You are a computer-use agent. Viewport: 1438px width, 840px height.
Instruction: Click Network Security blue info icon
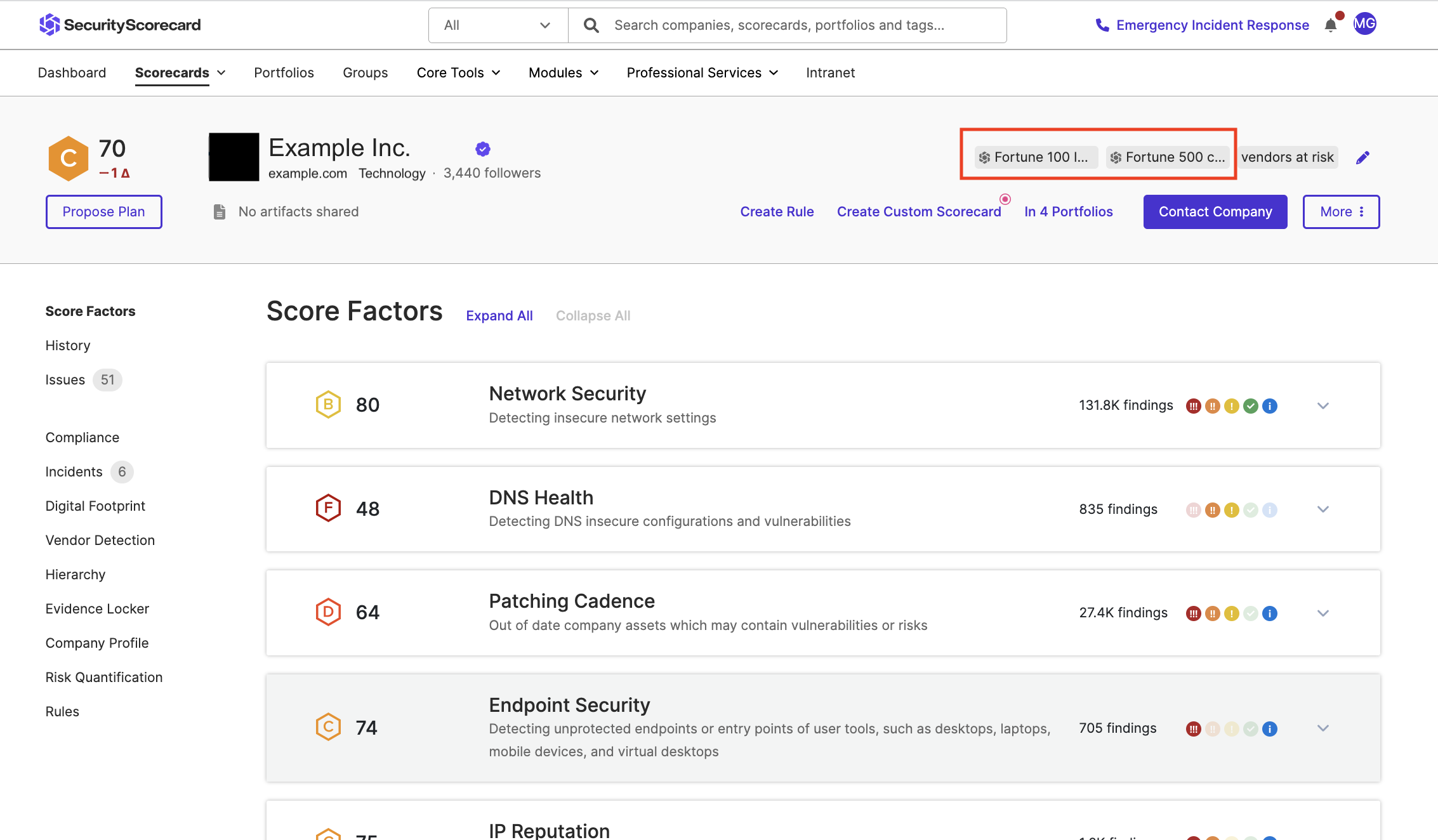(x=1270, y=406)
